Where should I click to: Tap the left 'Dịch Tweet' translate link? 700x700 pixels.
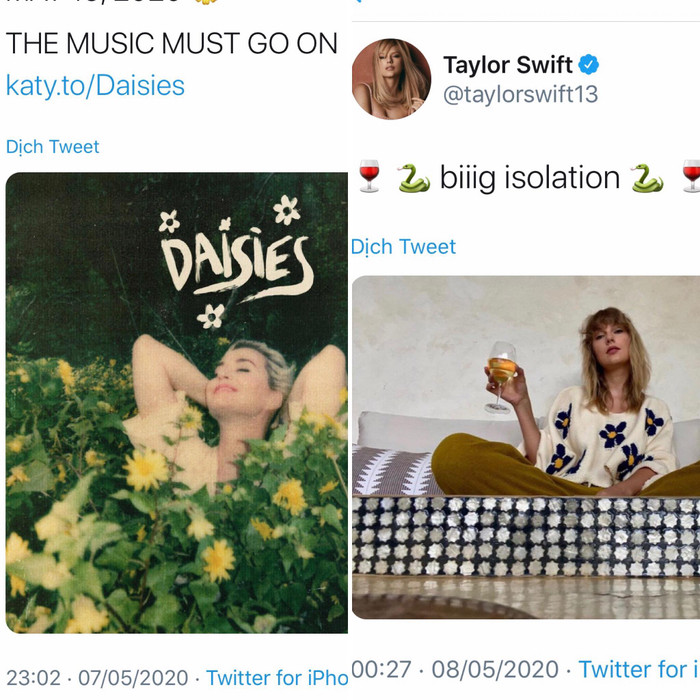pyautogui.click(x=52, y=147)
